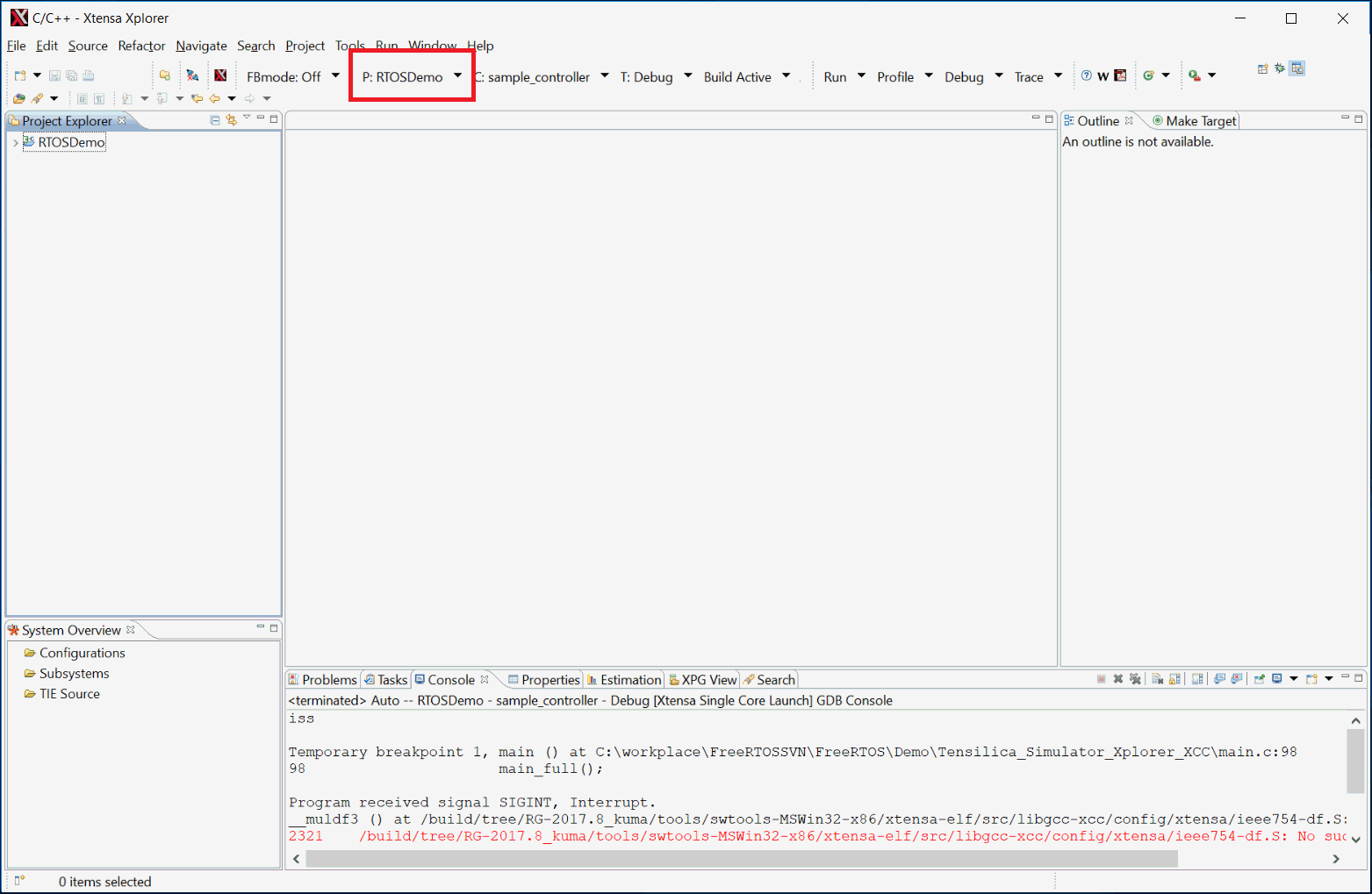Open the PDF documentation icon
Image resolution: width=1372 pixels, height=894 pixels.
point(1120,75)
